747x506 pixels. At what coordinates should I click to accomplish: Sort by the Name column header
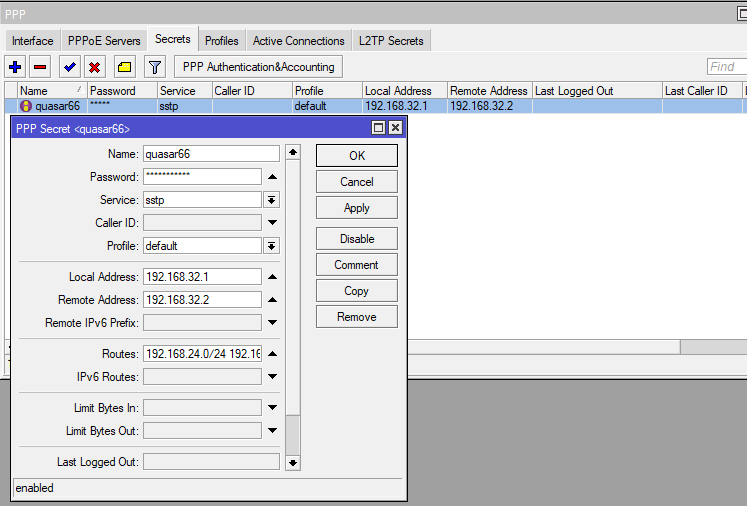[51, 91]
